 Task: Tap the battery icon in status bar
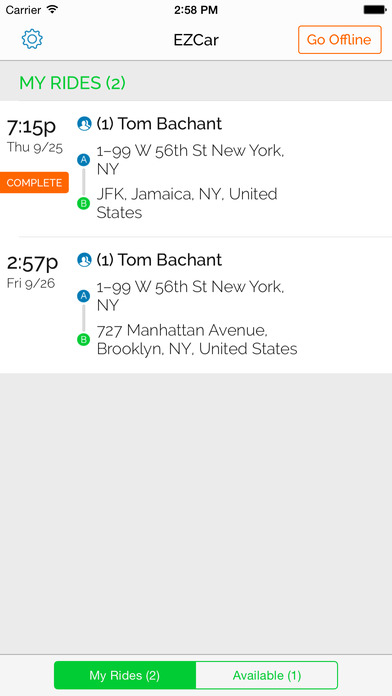374,9
